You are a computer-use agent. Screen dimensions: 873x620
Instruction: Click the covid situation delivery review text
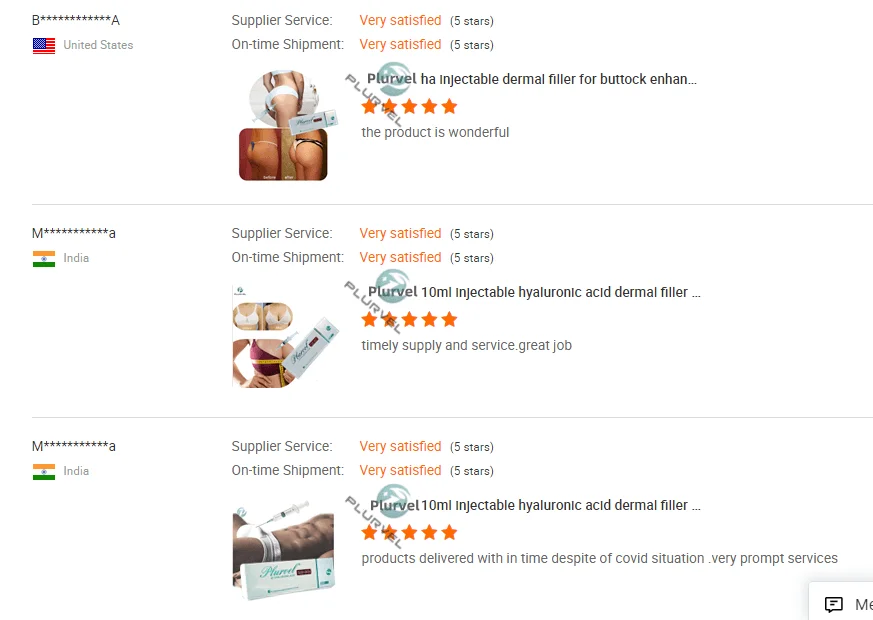pyautogui.click(x=599, y=558)
